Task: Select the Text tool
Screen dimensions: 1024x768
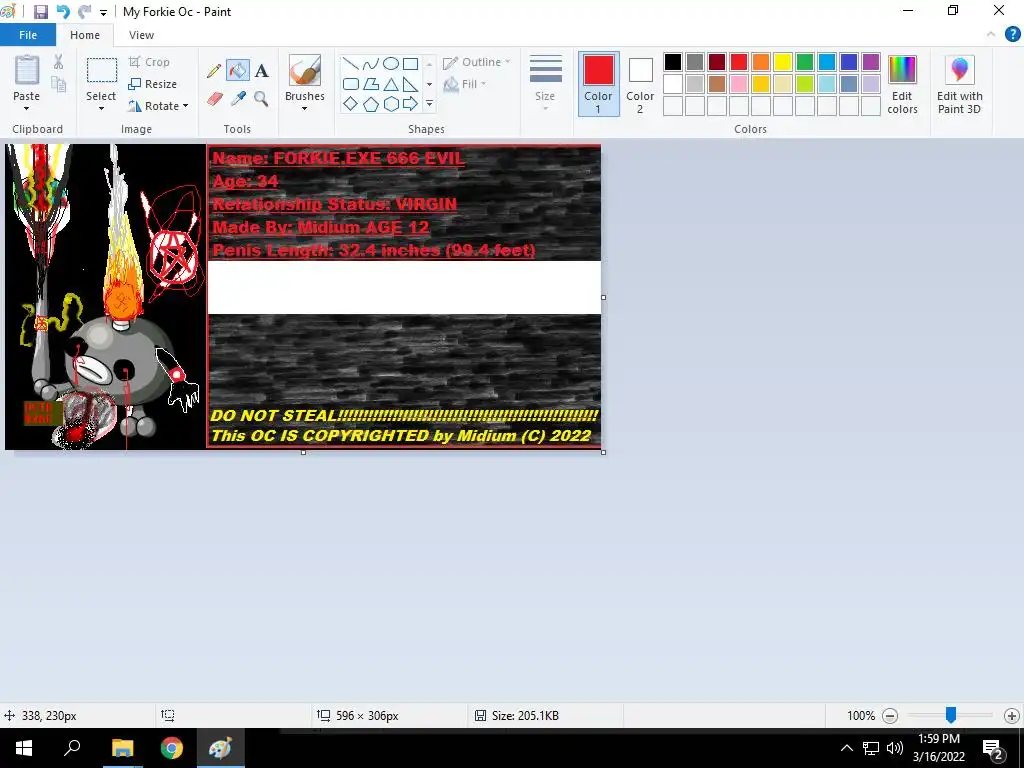Action: [261, 71]
